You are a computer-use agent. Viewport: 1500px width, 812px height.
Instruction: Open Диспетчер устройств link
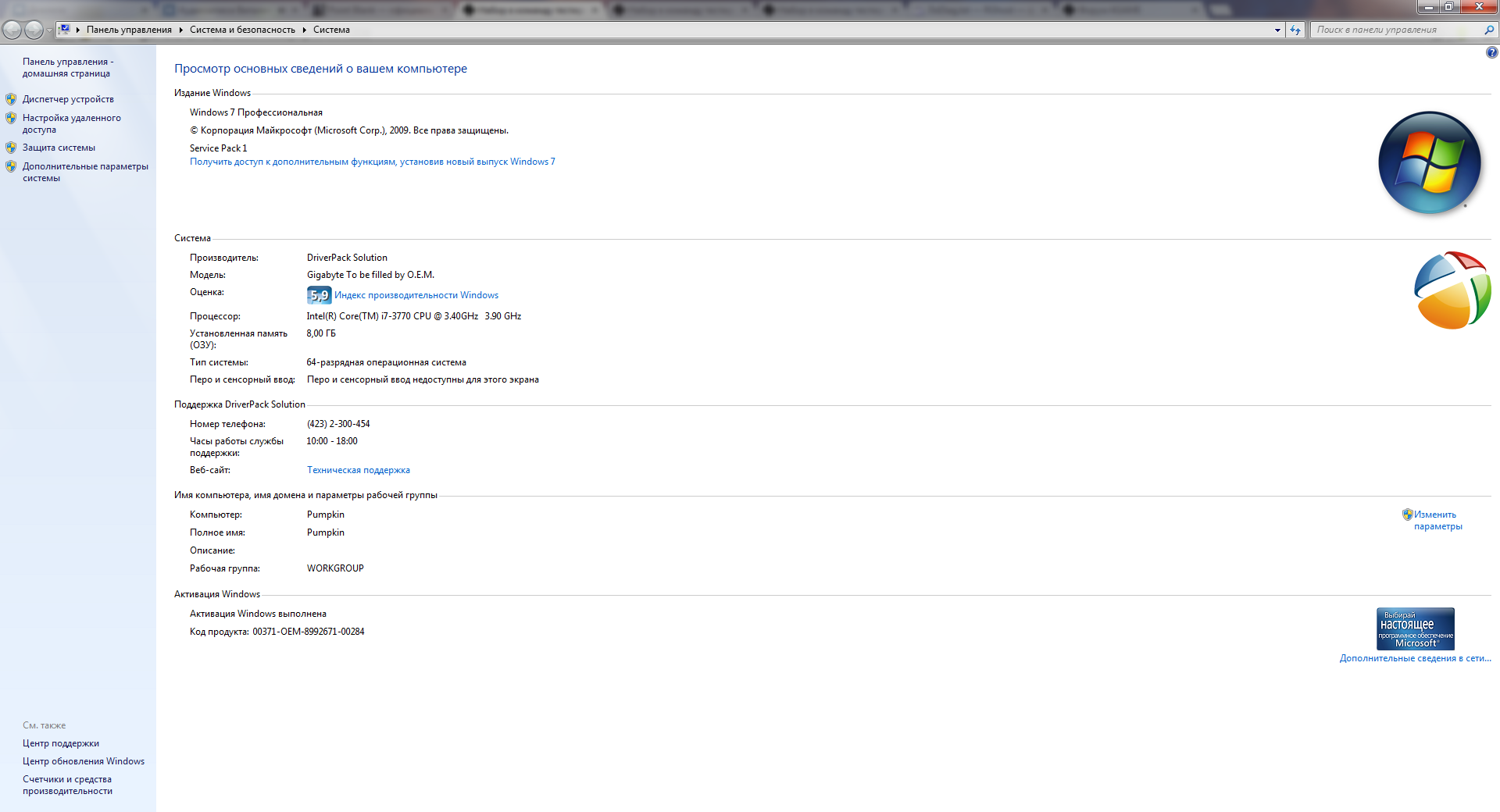point(68,99)
